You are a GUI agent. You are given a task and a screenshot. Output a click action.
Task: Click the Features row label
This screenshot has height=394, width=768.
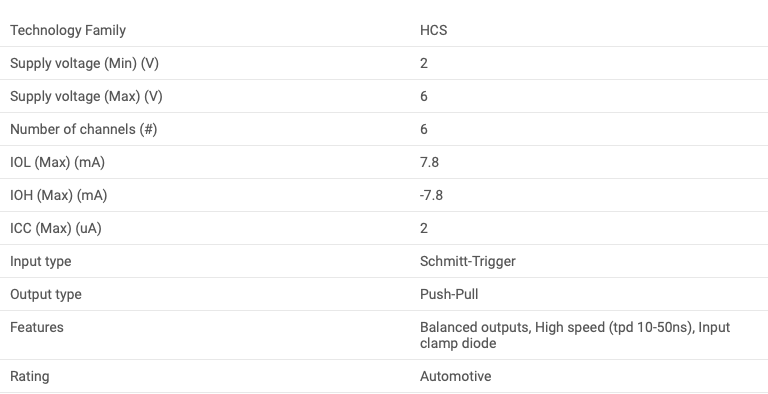tap(37, 327)
